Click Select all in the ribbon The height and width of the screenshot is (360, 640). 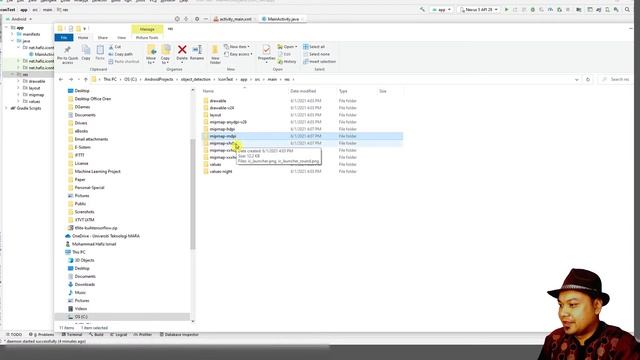314,47
